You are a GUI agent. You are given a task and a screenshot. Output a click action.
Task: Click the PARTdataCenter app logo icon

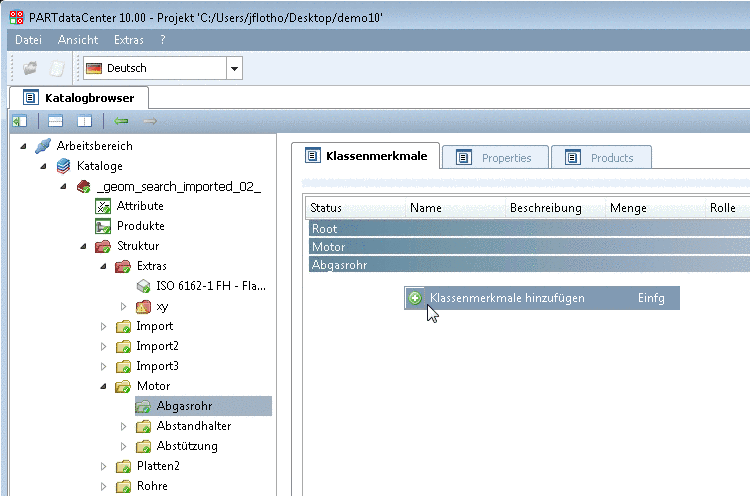16,17
